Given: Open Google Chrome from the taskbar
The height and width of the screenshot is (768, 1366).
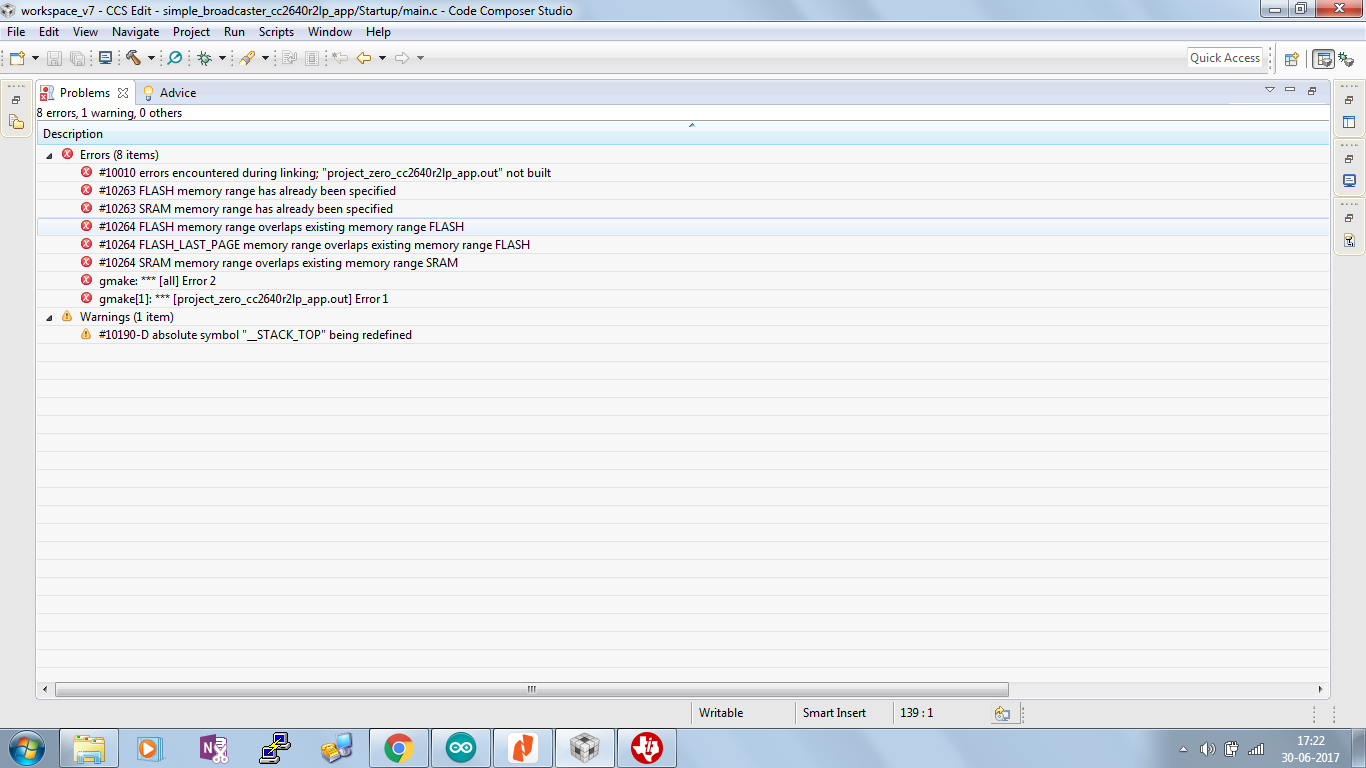Looking at the screenshot, I should 399,747.
